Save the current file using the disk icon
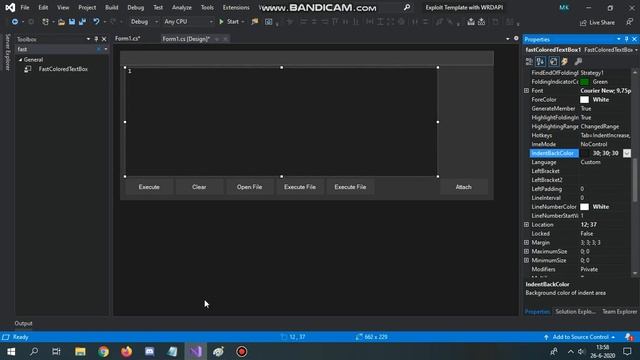Screen dimensions: 640x360 point(72,22)
